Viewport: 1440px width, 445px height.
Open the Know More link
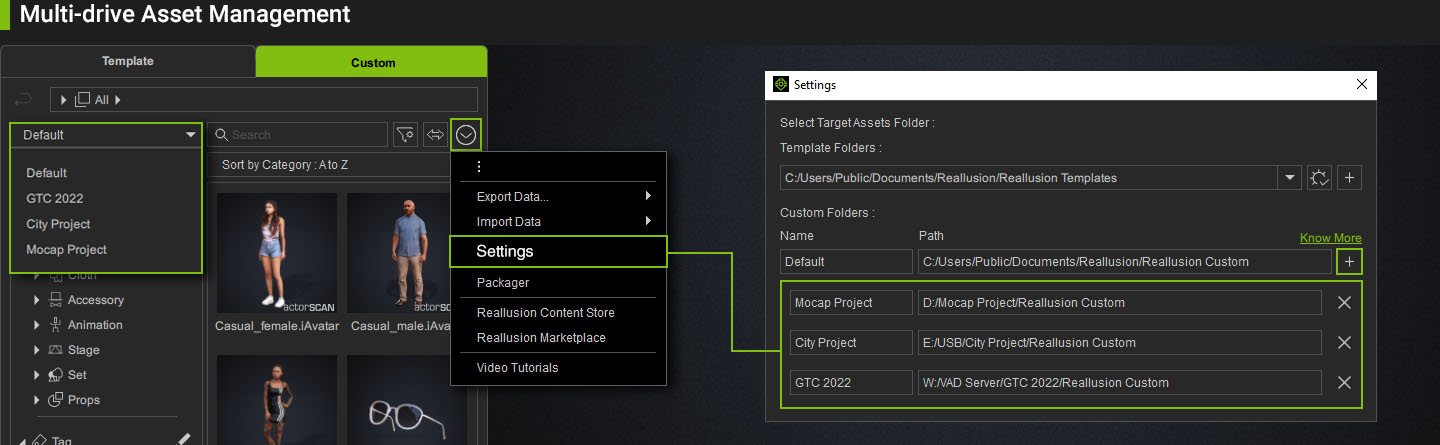1330,238
